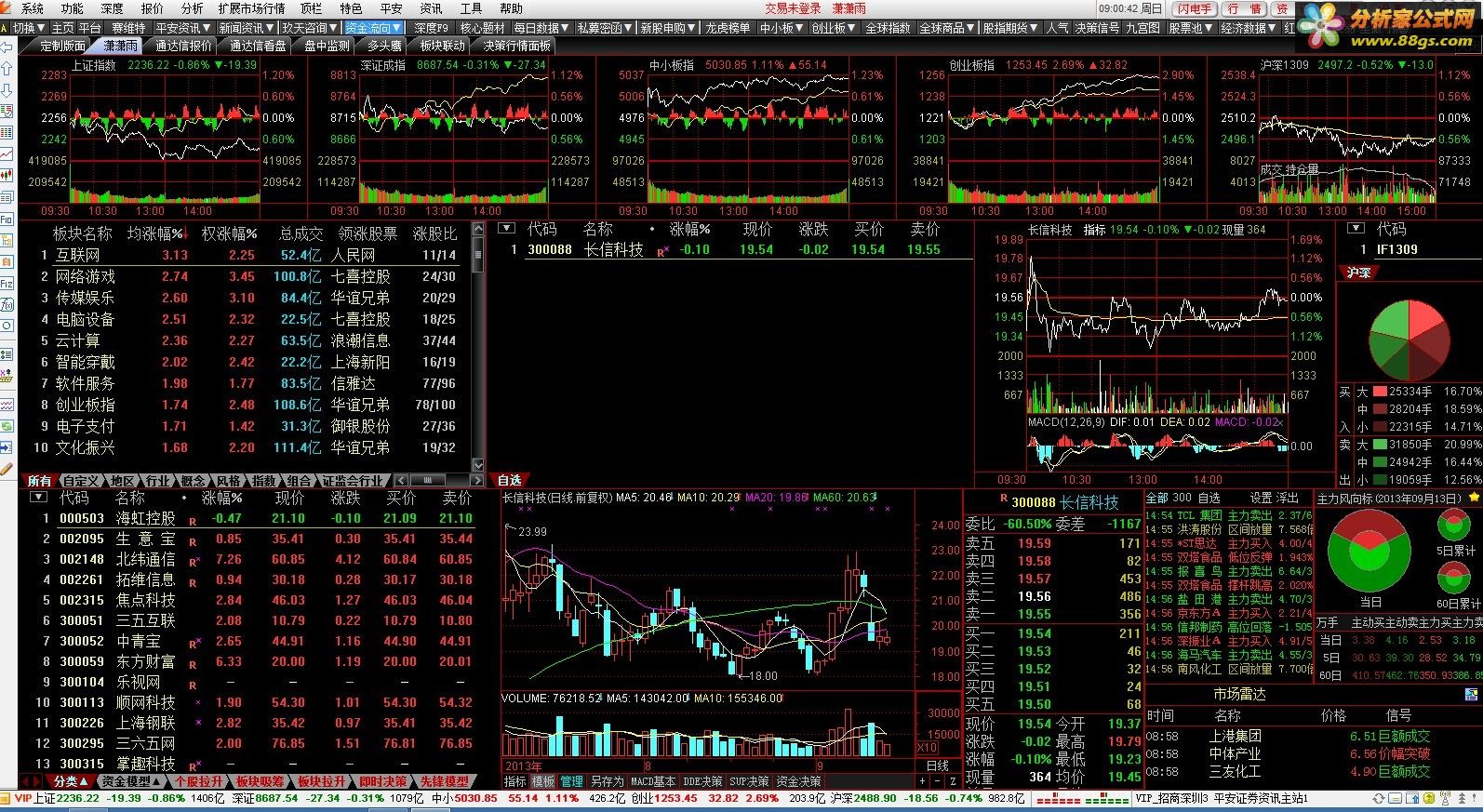Select the 互联网 sector row
The width and height of the screenshot is (1483, 812).
coord(247,255)
